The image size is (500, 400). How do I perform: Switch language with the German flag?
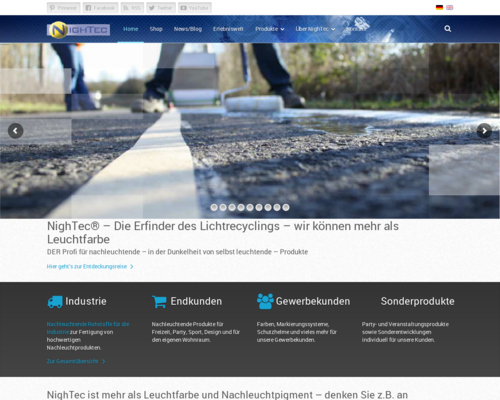pyautogui.click(x=439, y=7)
